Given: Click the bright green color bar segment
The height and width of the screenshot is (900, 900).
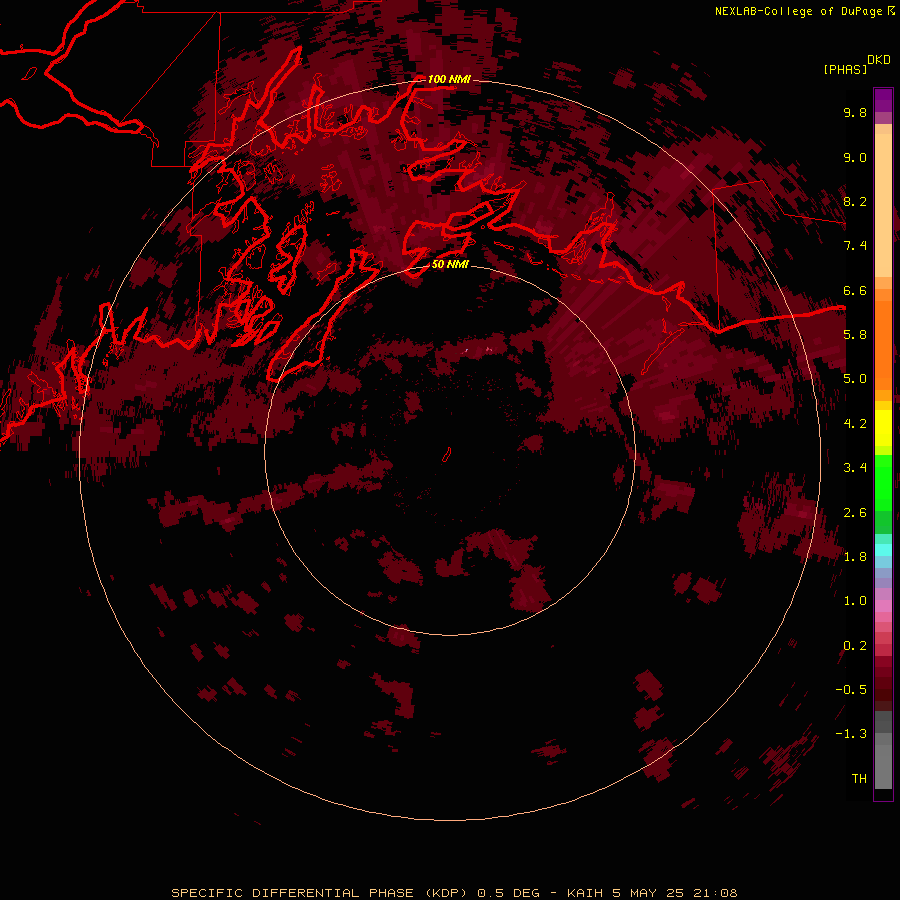Looking at the screenshot, I should [883, 482].
